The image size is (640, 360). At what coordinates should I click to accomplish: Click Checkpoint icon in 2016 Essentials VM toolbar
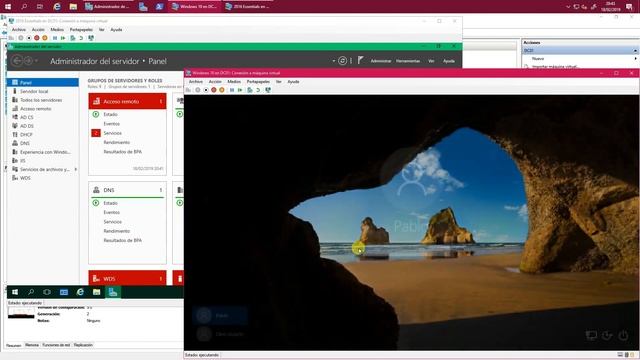click(73, 38)
